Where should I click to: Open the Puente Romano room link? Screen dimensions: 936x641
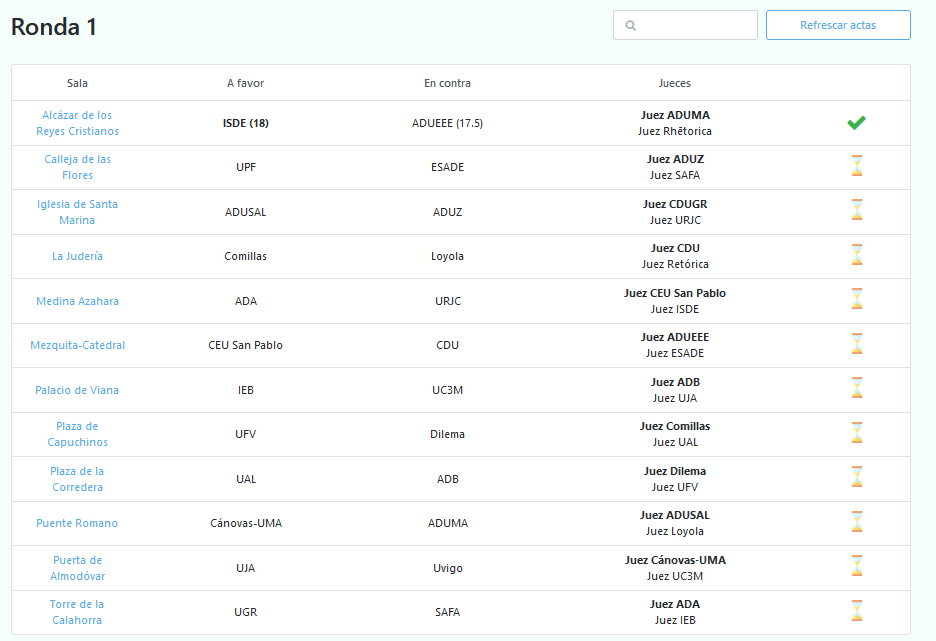[77, 523]
